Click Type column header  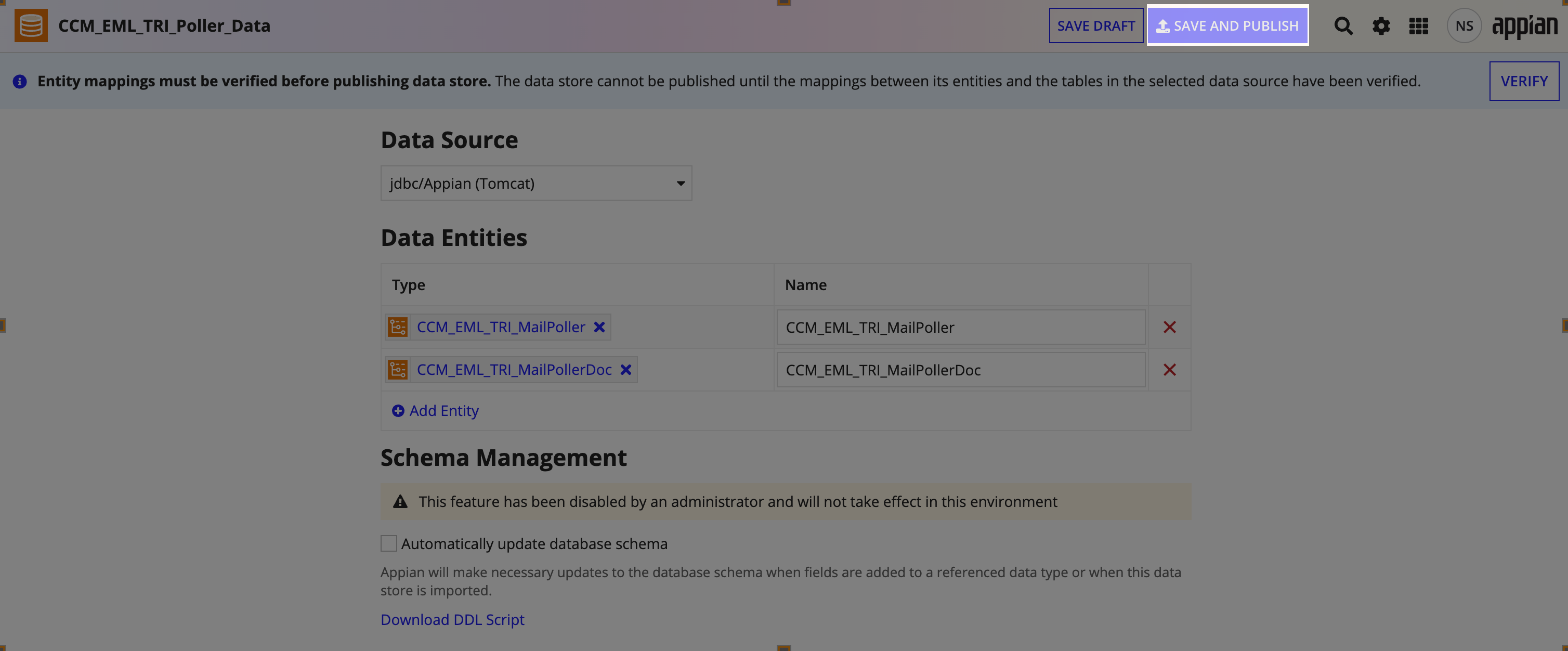coord(409,284)
